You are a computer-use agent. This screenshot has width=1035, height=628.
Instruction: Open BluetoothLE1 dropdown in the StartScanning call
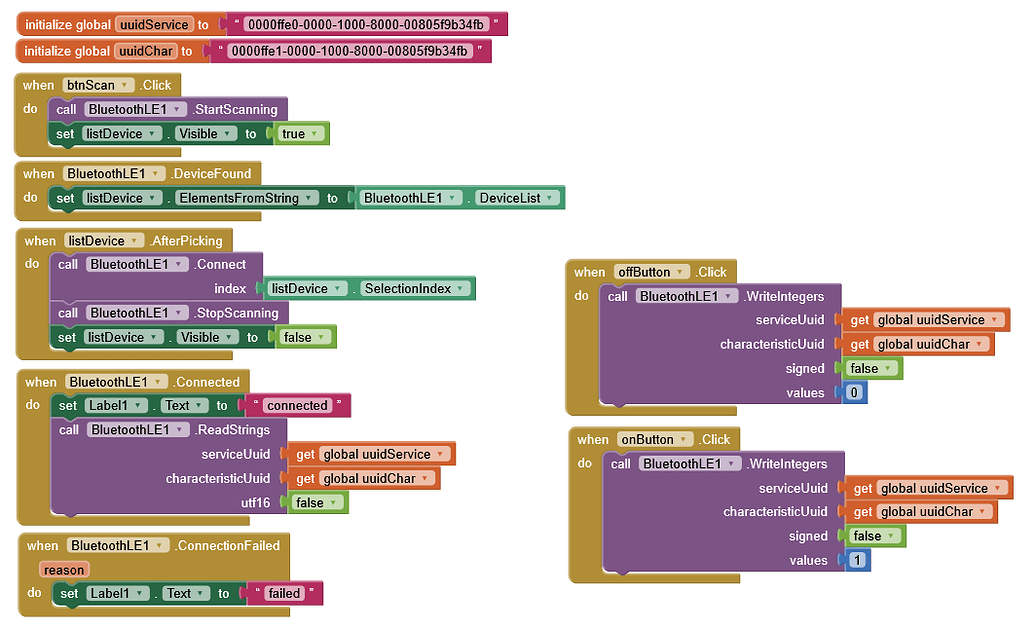tap(135, 110)
